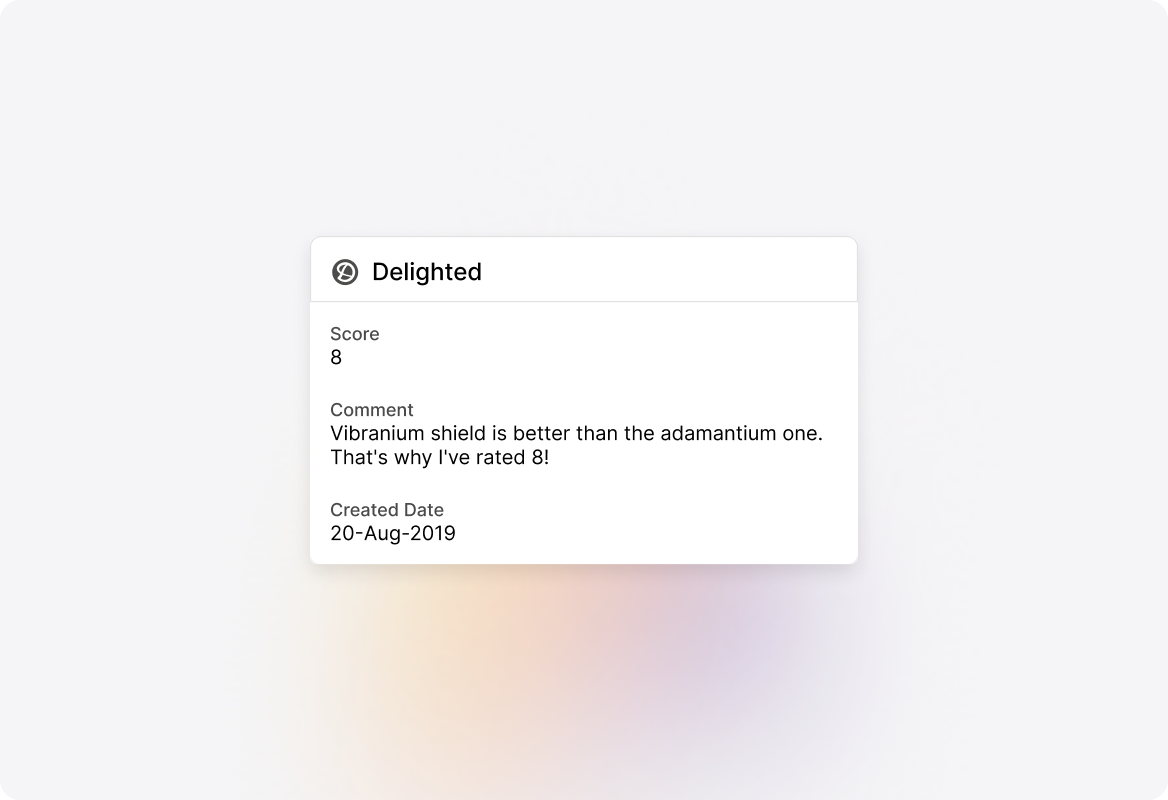Click the survey provider icon in the card header
Viewport: 1168px width, 800px height.
point(344,270)
